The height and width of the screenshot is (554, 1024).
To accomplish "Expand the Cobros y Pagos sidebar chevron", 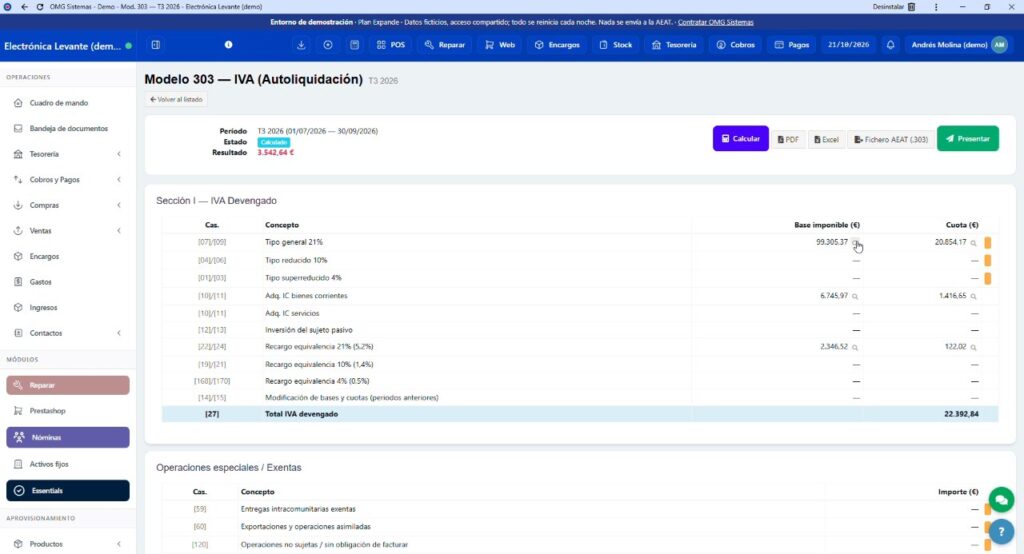I will coord(119,180).
